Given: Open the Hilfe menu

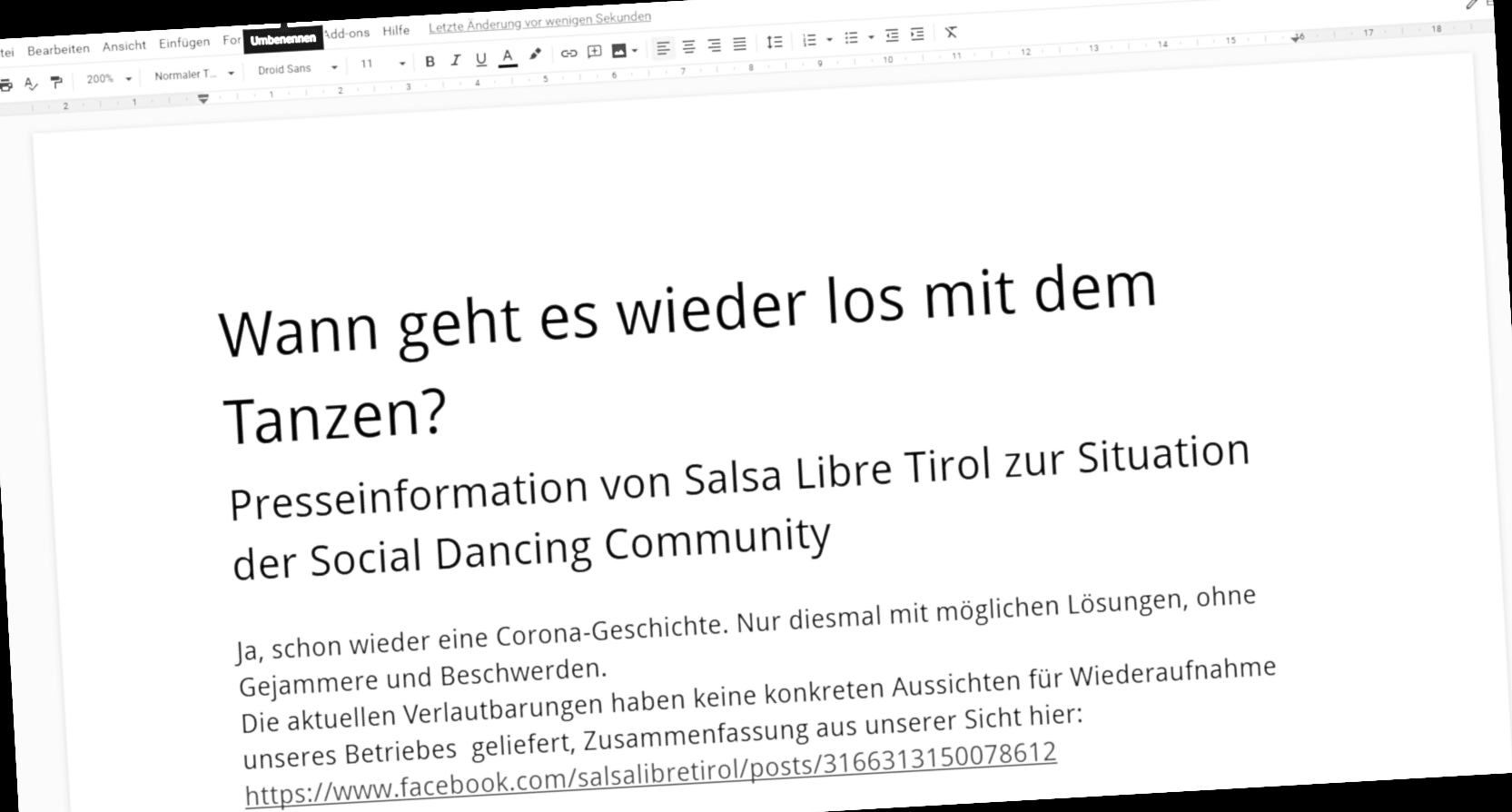Looking at the screenshot, I should [x=396, y=30].
